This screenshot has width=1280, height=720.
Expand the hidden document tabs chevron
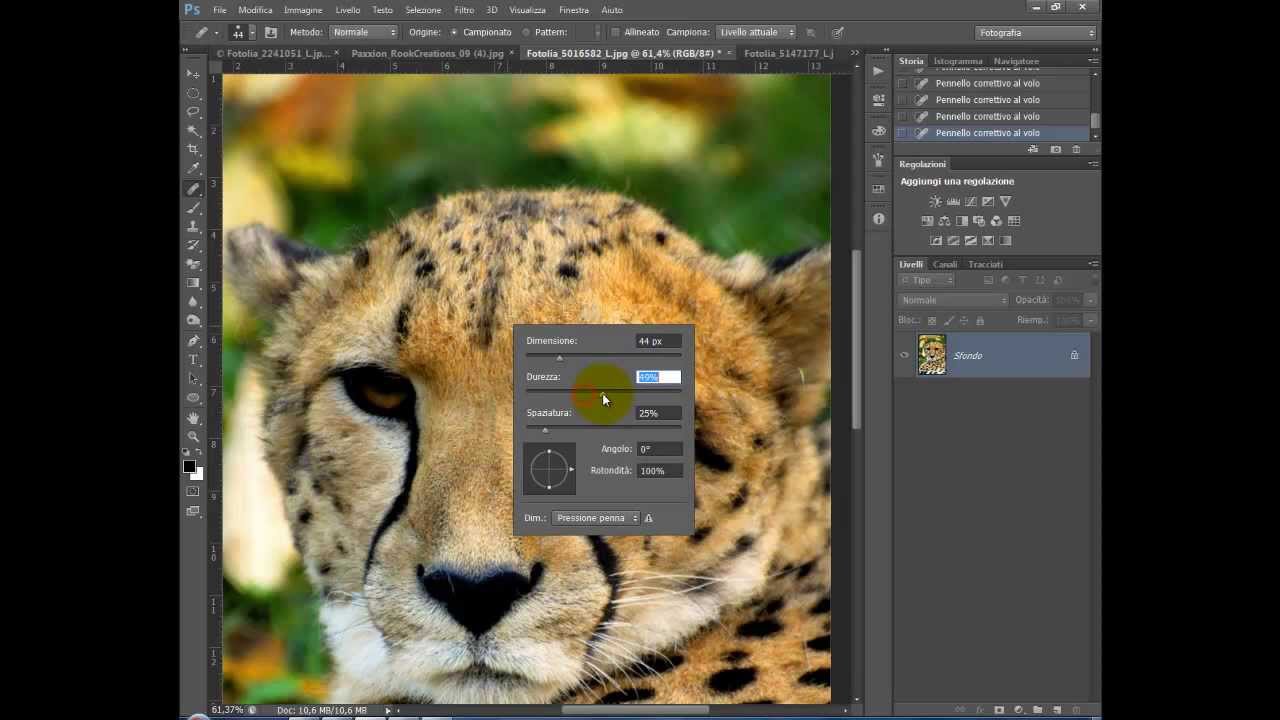853,53
